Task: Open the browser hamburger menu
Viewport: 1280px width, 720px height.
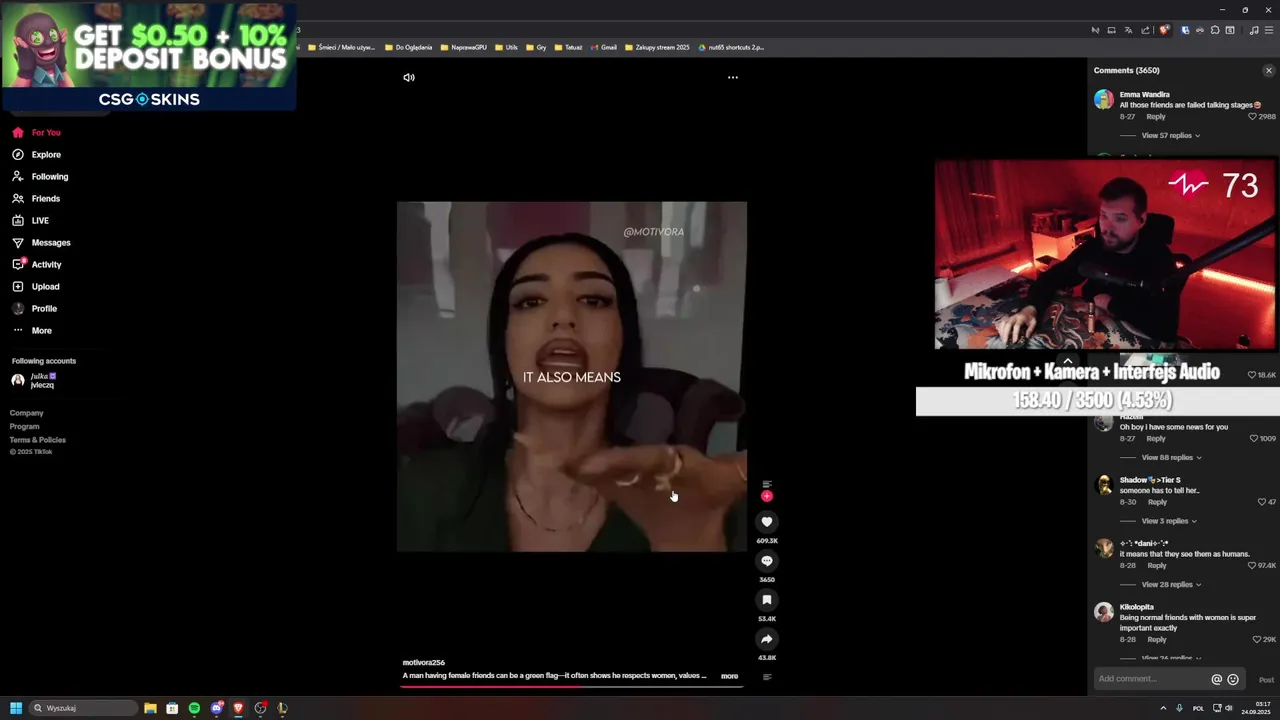Action: (1269, 30)
